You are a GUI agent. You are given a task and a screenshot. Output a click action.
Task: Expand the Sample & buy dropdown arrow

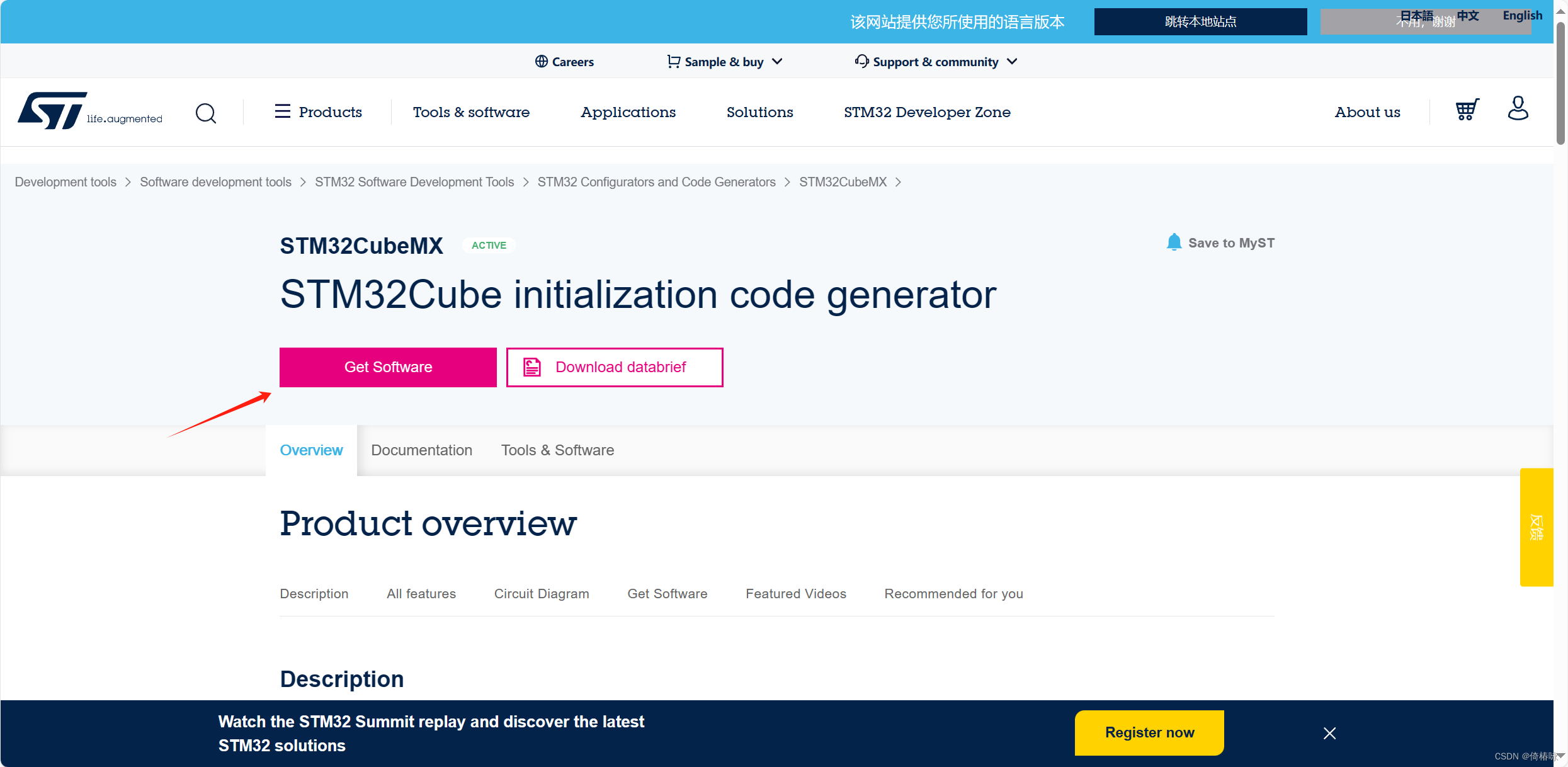[x=777, y=62]
